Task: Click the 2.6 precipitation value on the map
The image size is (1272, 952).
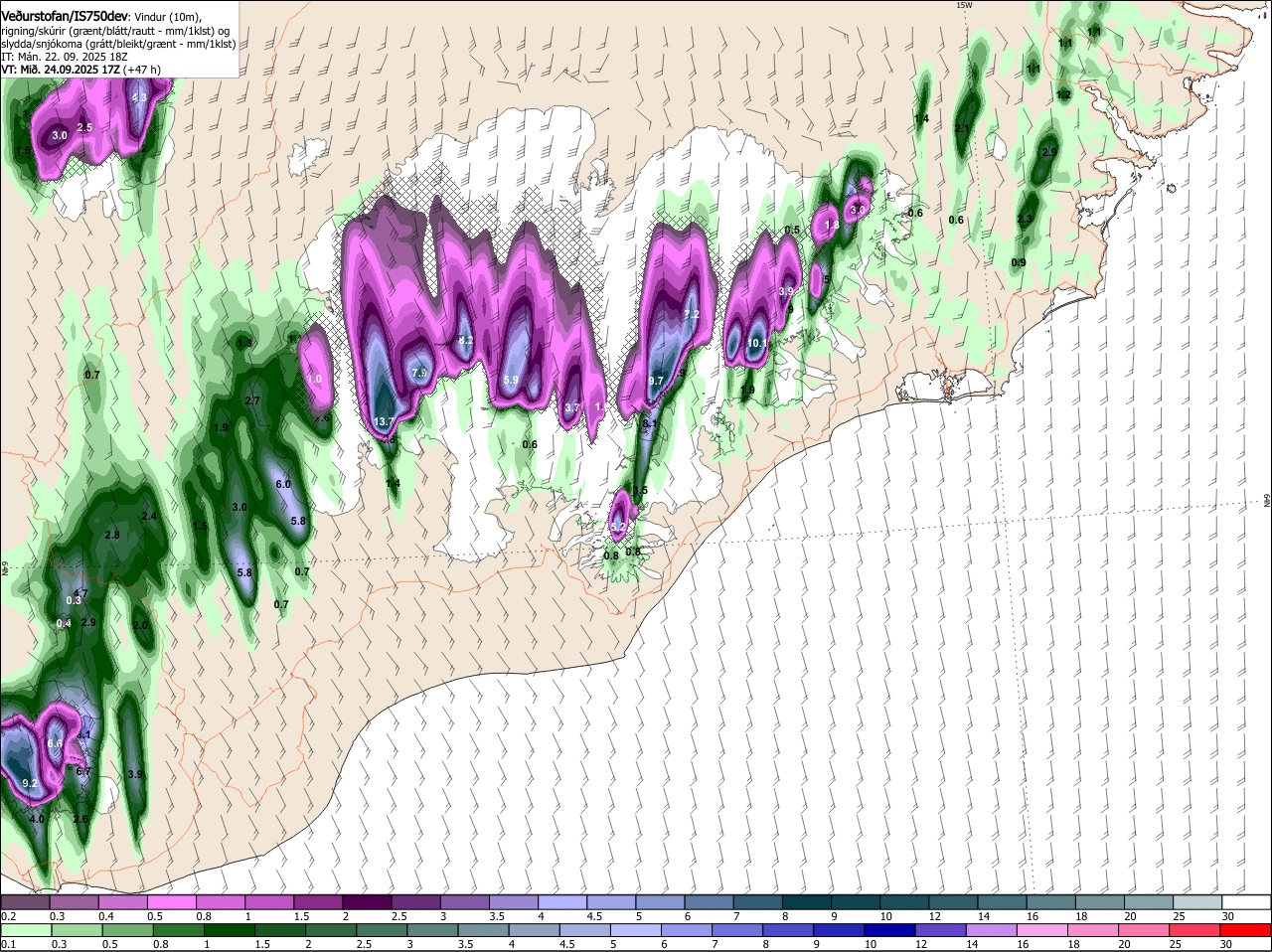Action: 80,820
